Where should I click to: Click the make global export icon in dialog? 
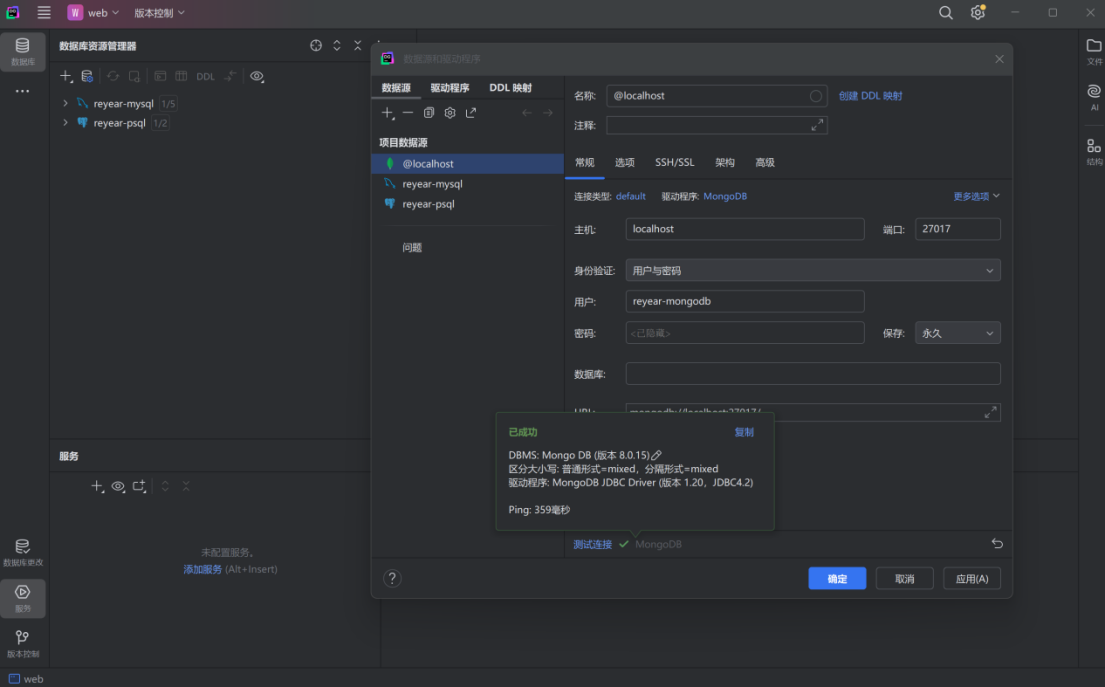point(471,113)
